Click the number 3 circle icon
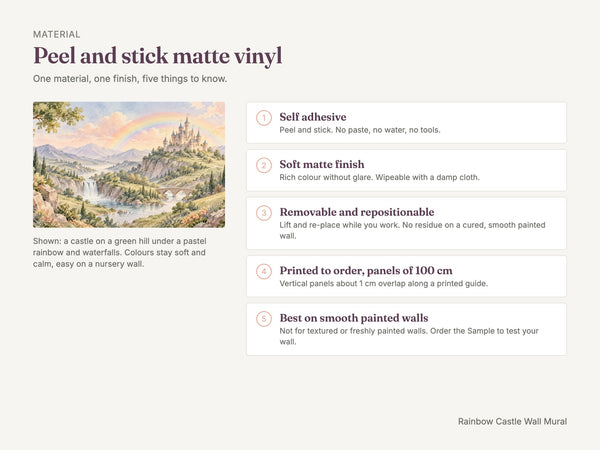This screenshot has height=450, width=600. pos(264,213)
